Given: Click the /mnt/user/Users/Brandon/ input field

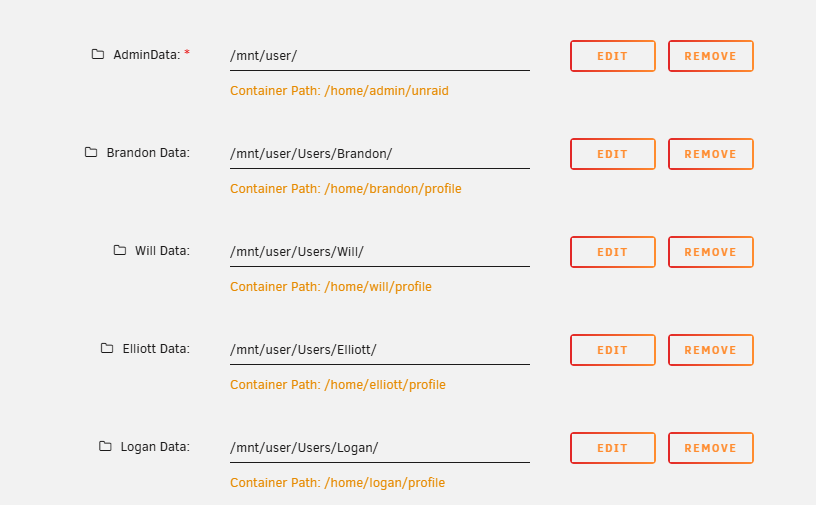Looking at the screenshot, I should point(380,154).
